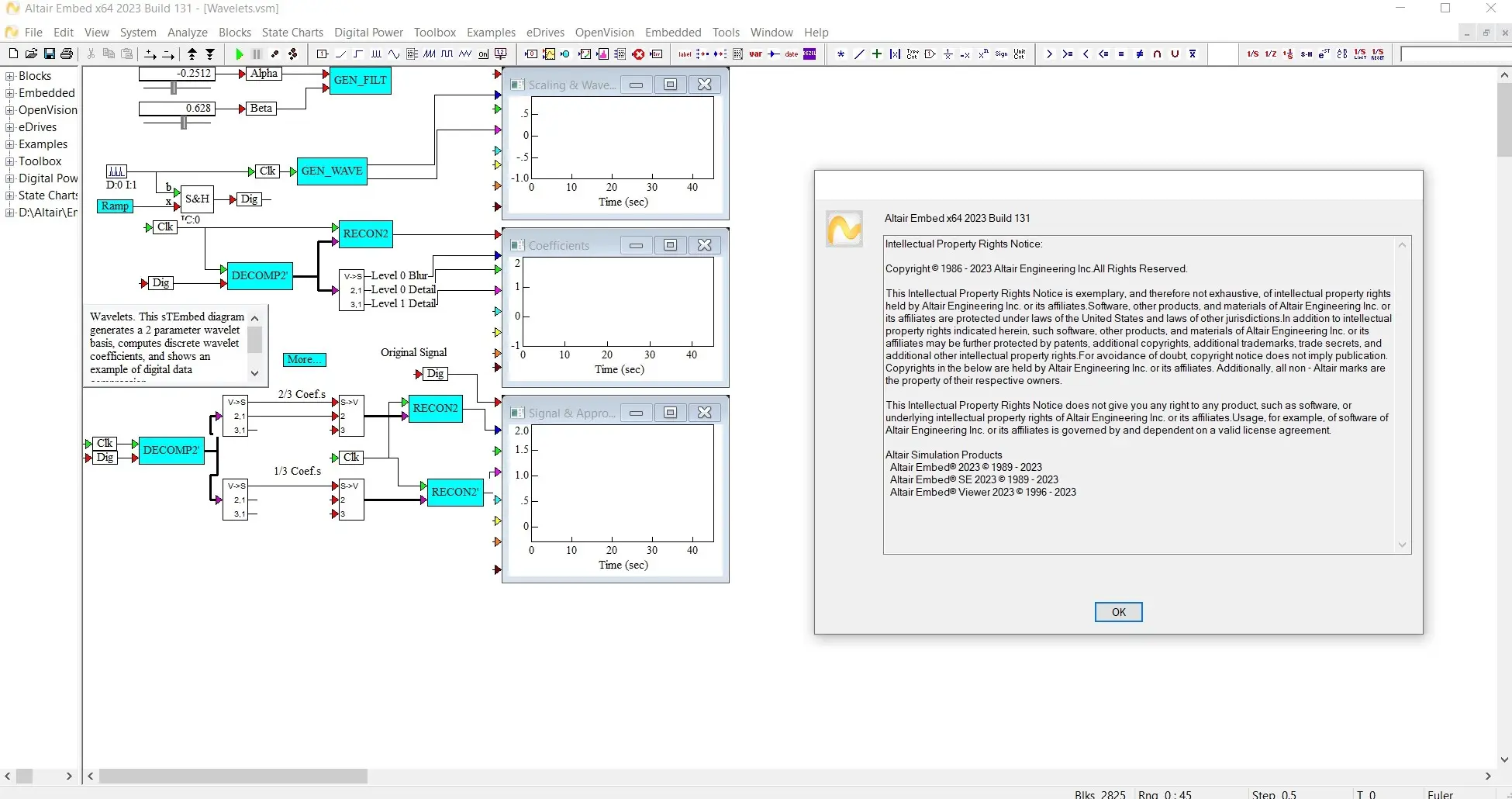This screenshot has height=799, width=1512.
Task: Expand the Blocks tree node
Action: pyautogui.click(x=10, y=76)
